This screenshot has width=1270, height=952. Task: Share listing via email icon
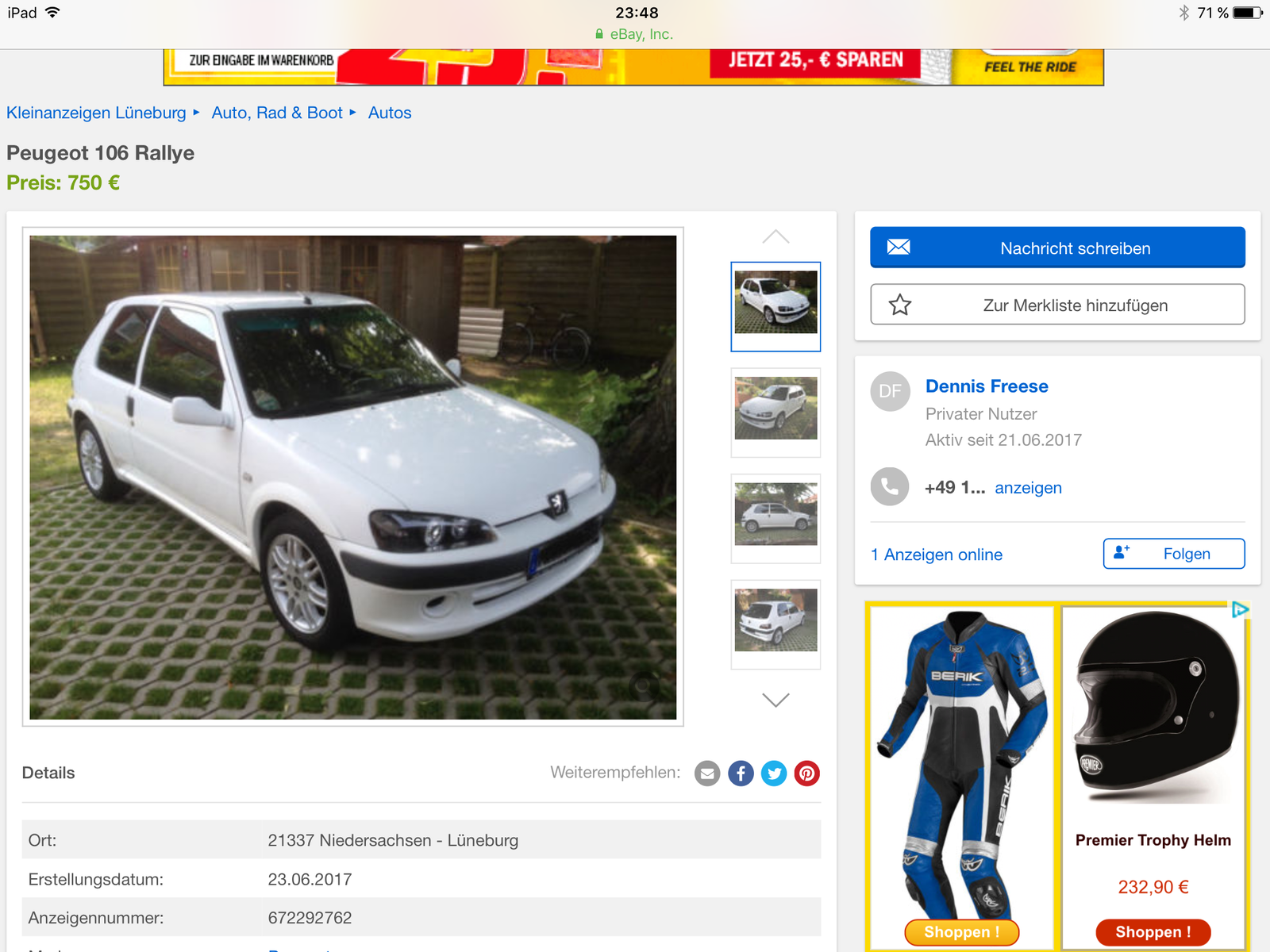tap(706, 773)
